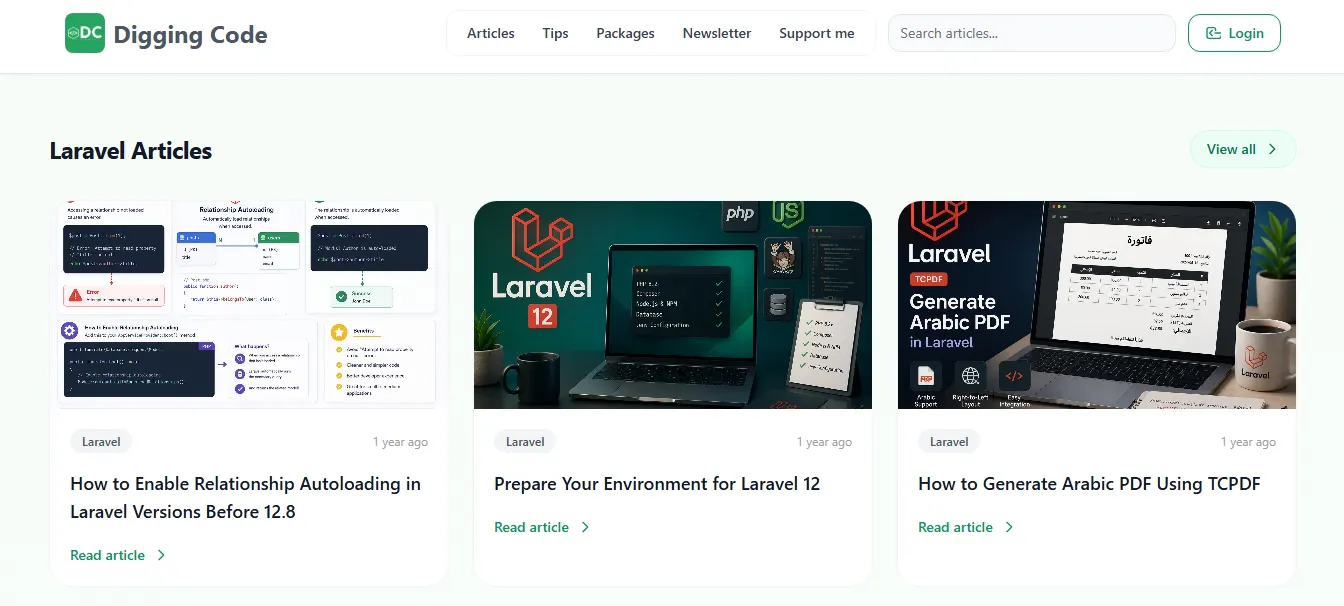Screen dimensions: 1344x606
Task: Open the Packages nav item
Action: pyautogui.click(x=625, y=33)
